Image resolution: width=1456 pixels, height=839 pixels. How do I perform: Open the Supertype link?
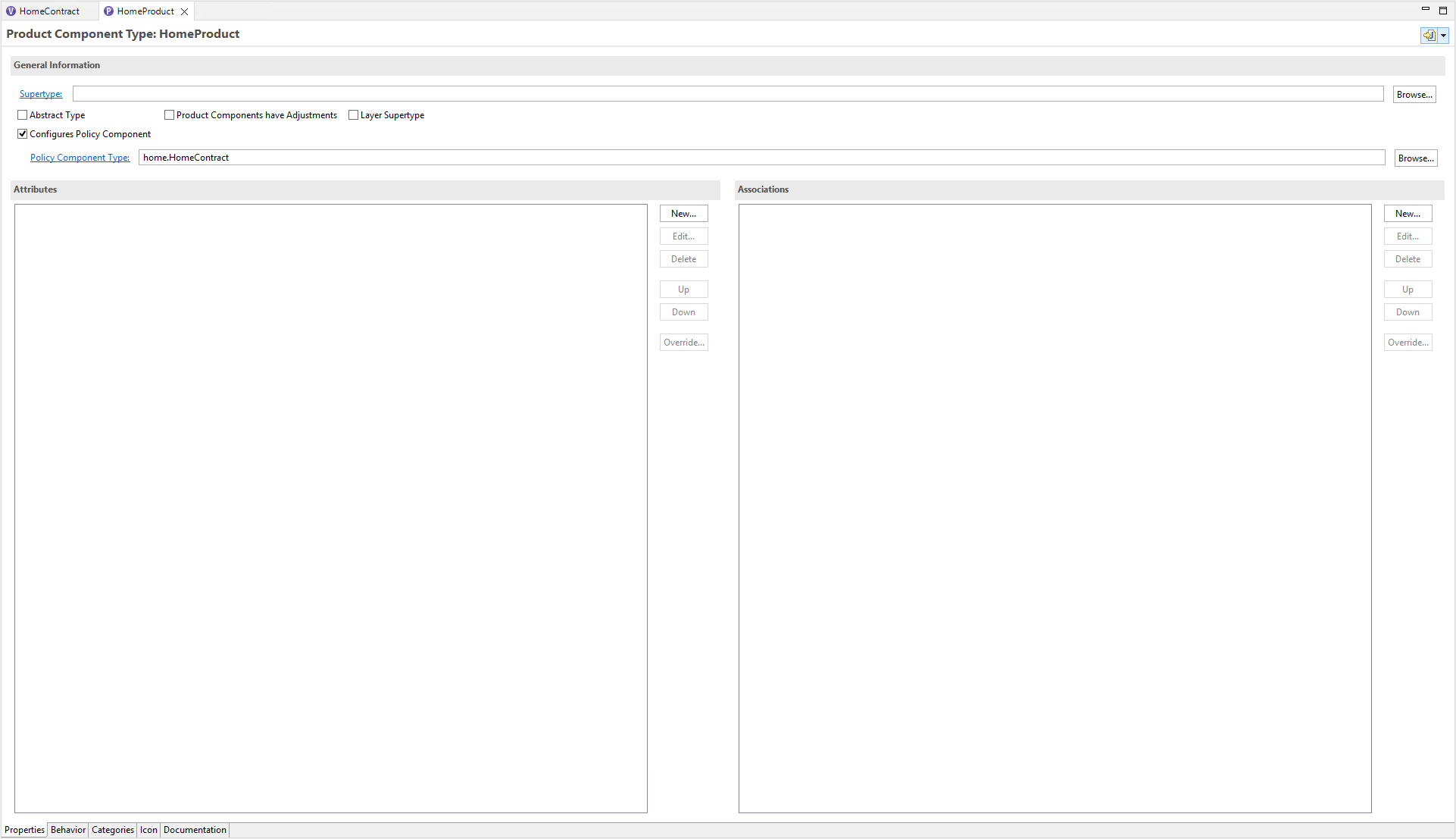pyautogui.click(x=40, y=93)
